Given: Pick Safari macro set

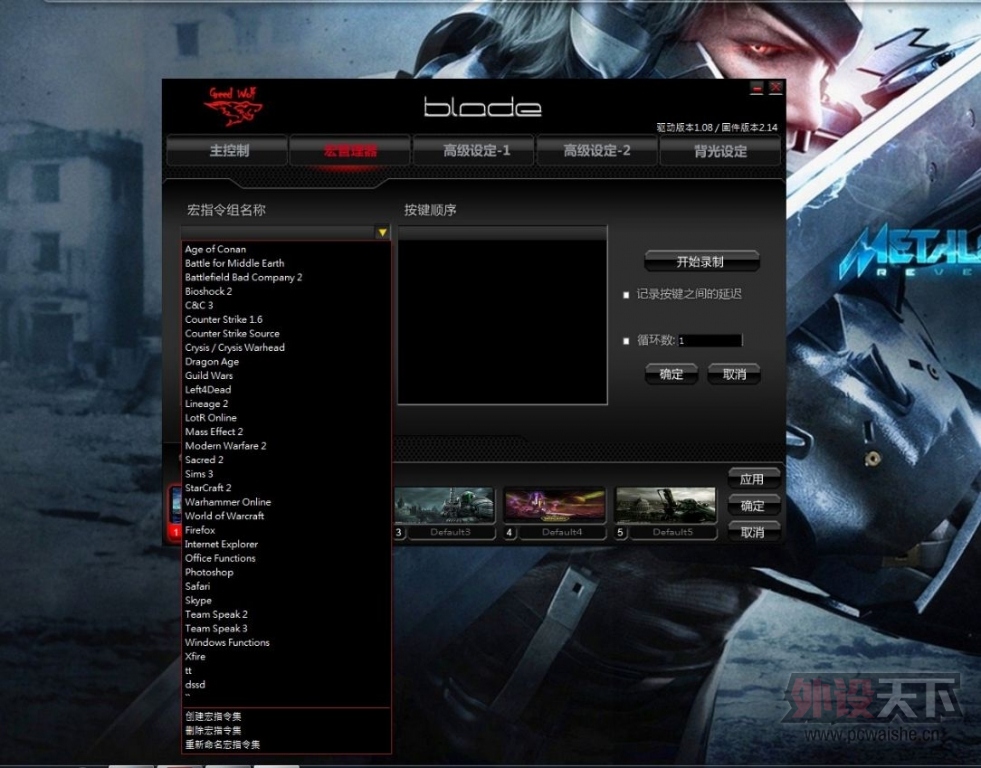Looking at the screenshot, I should (x=198, y=587).
